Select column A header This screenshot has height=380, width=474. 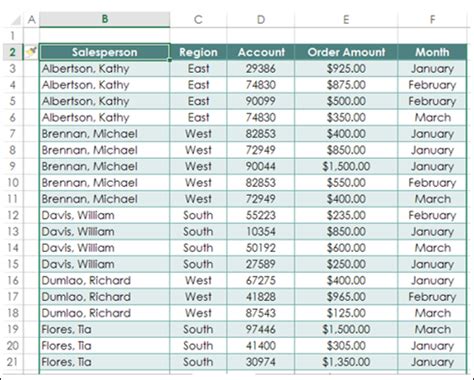(x=31, y=19)
